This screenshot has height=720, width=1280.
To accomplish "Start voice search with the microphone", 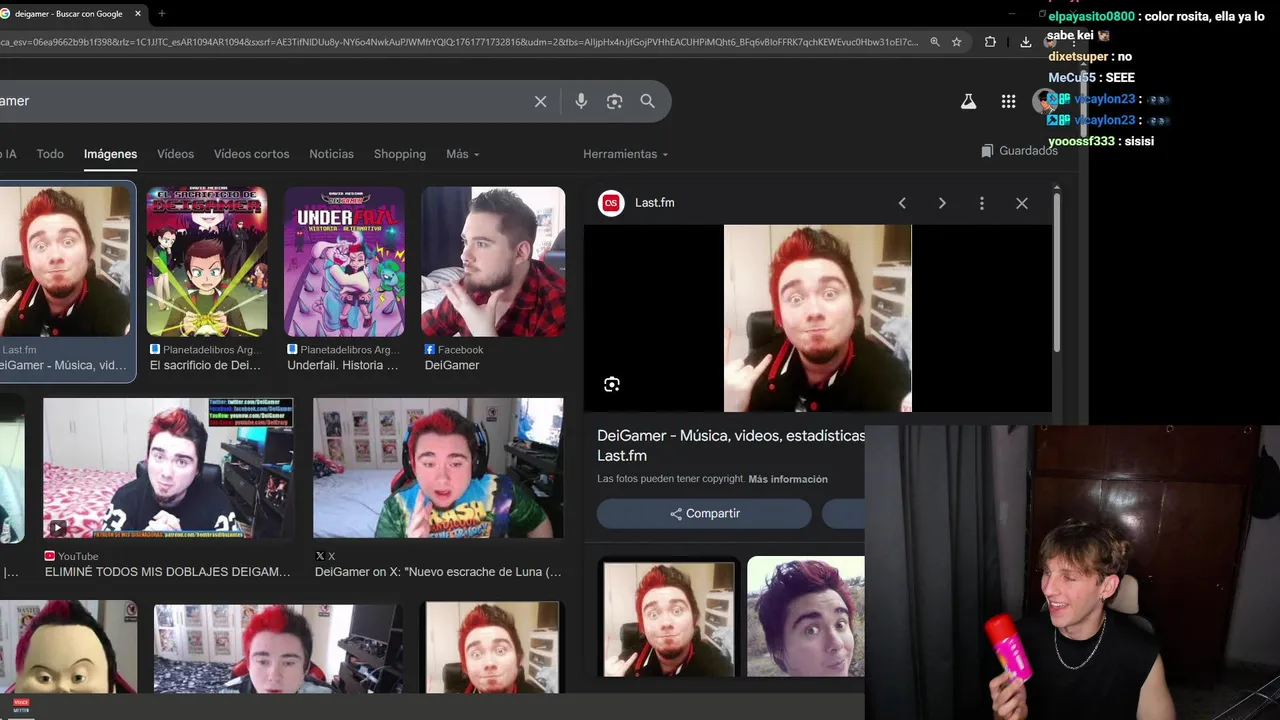I will [x=581, y=101].
